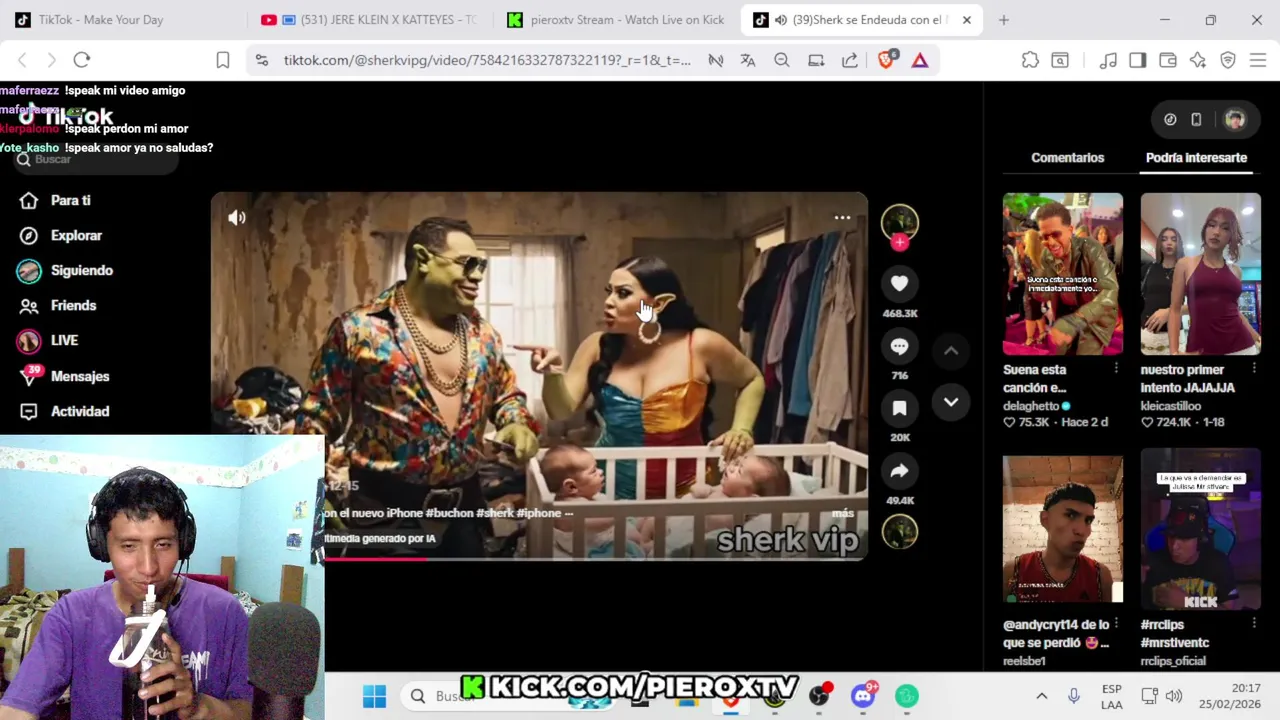Open #rrclips suggested video thumbnail

coord(1200,529)
